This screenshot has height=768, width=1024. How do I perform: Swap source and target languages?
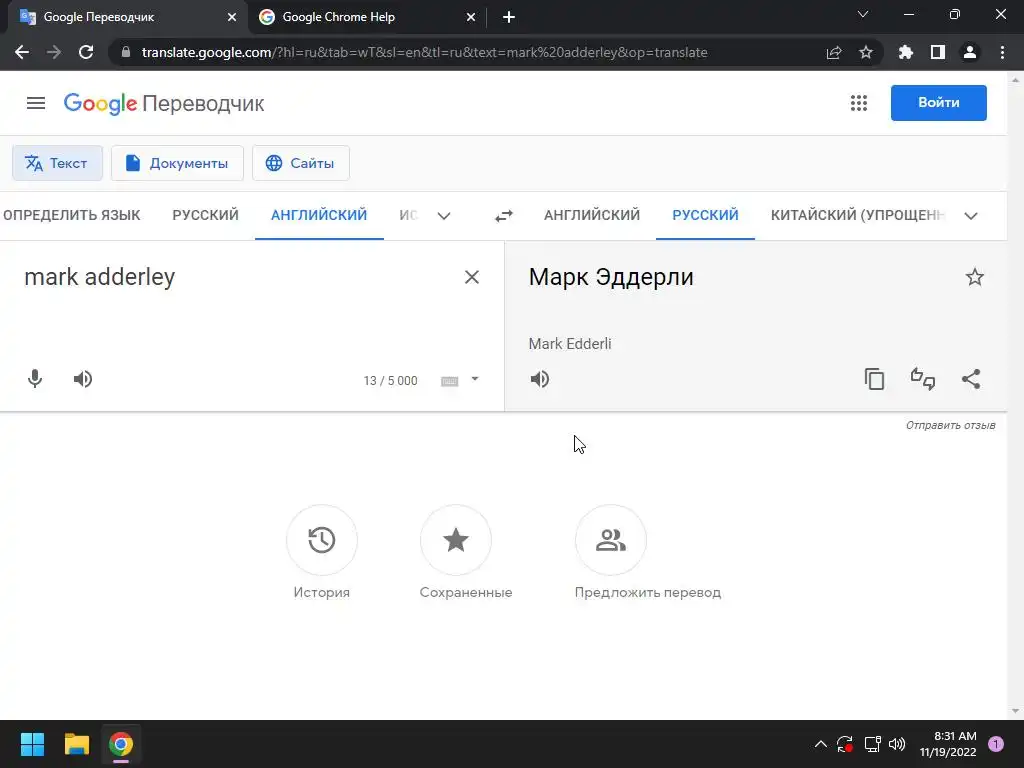click(504, 216)
